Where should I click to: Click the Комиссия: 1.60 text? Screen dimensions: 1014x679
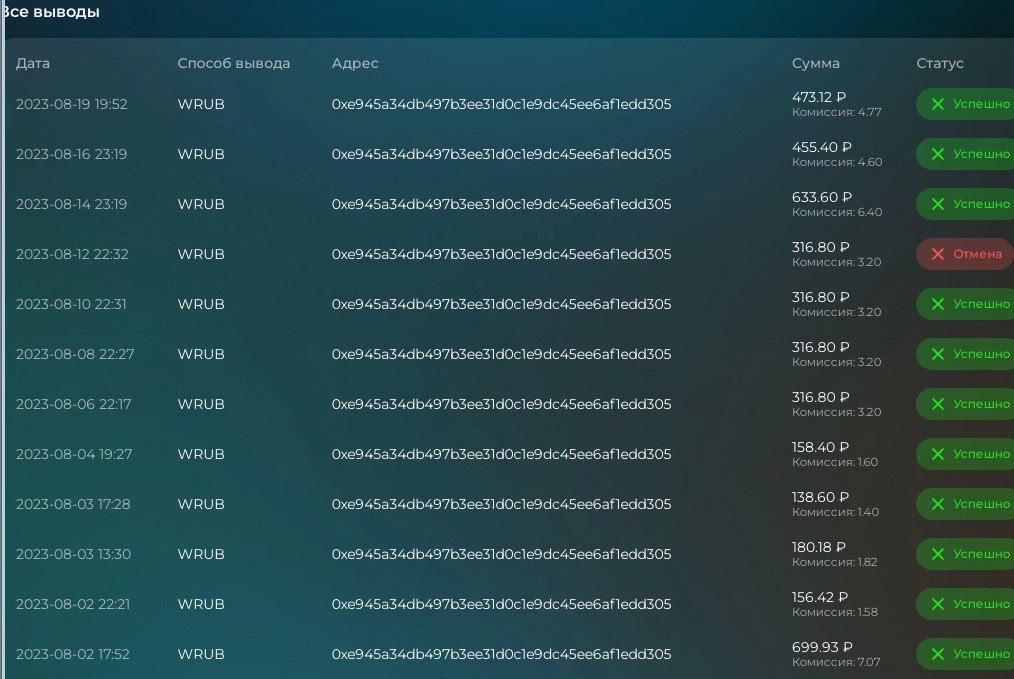[x=835, y=462]
